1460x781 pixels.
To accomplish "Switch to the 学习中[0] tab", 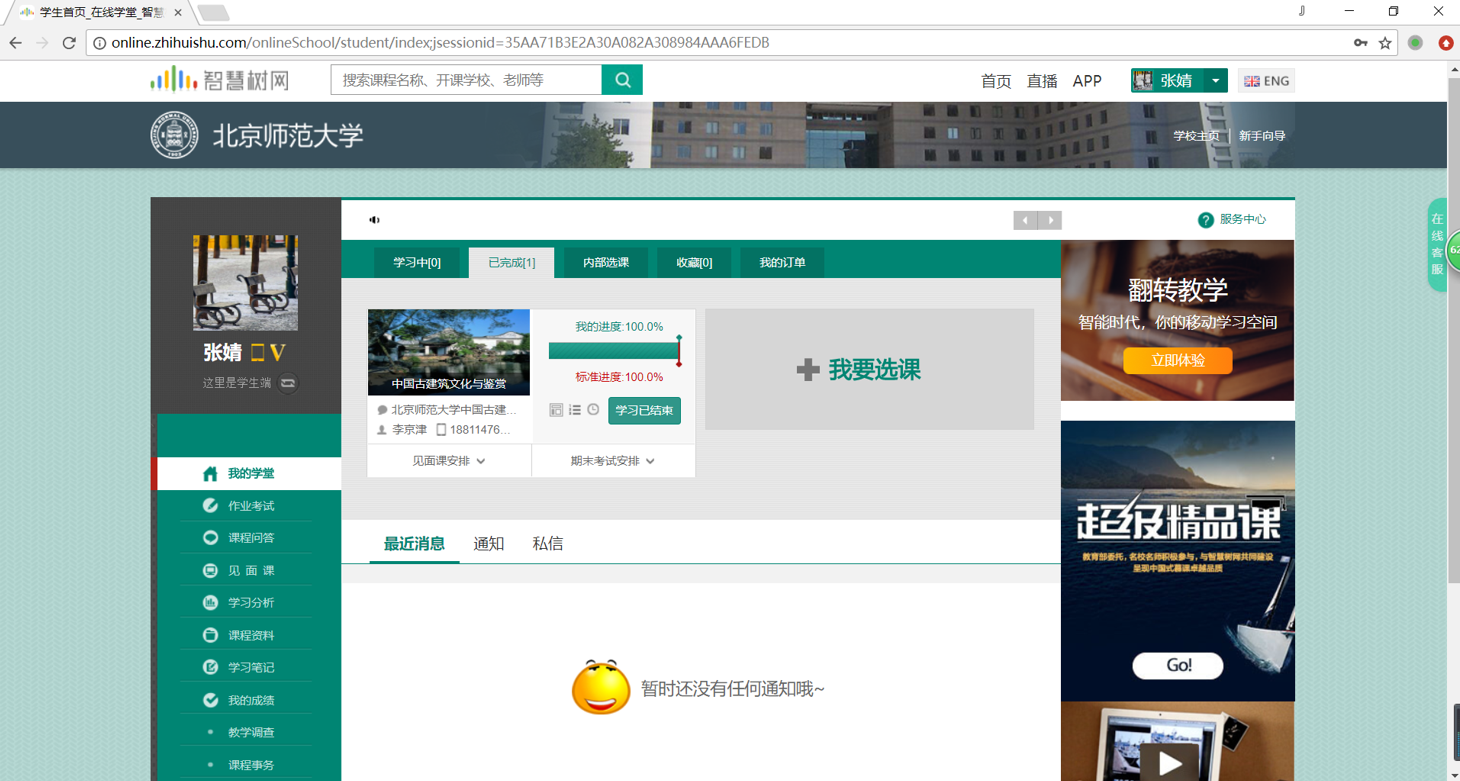I will coord(417,263).
